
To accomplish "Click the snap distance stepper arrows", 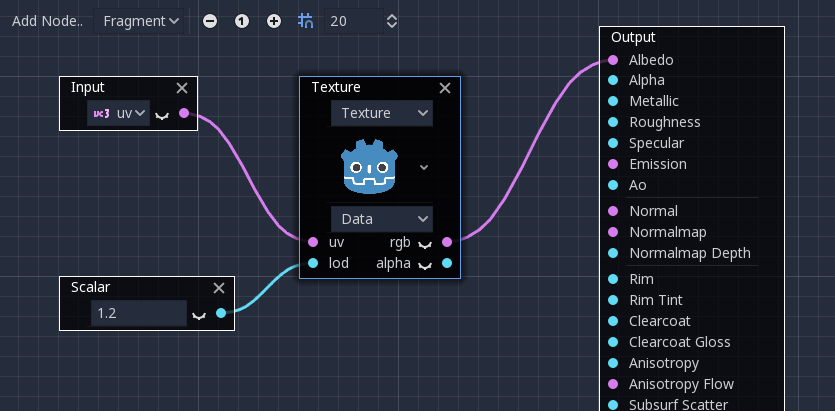I will 392,21.
